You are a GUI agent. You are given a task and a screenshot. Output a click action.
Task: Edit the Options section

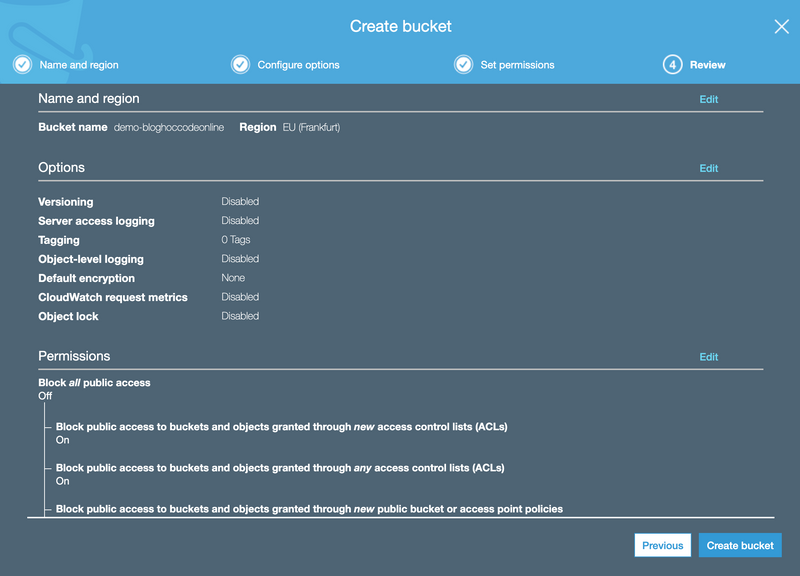coord(708,168)
